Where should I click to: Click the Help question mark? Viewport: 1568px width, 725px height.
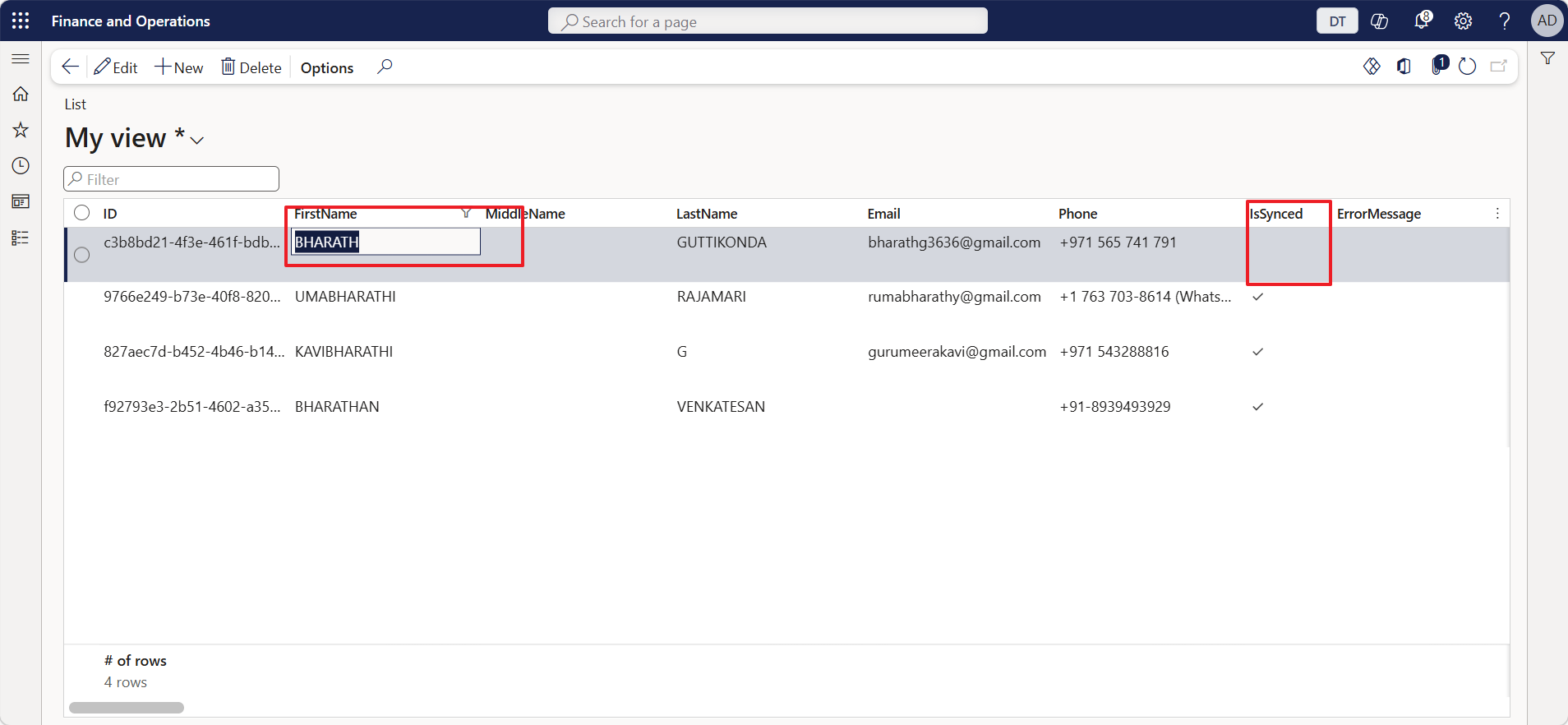(x=1504, y=21)
